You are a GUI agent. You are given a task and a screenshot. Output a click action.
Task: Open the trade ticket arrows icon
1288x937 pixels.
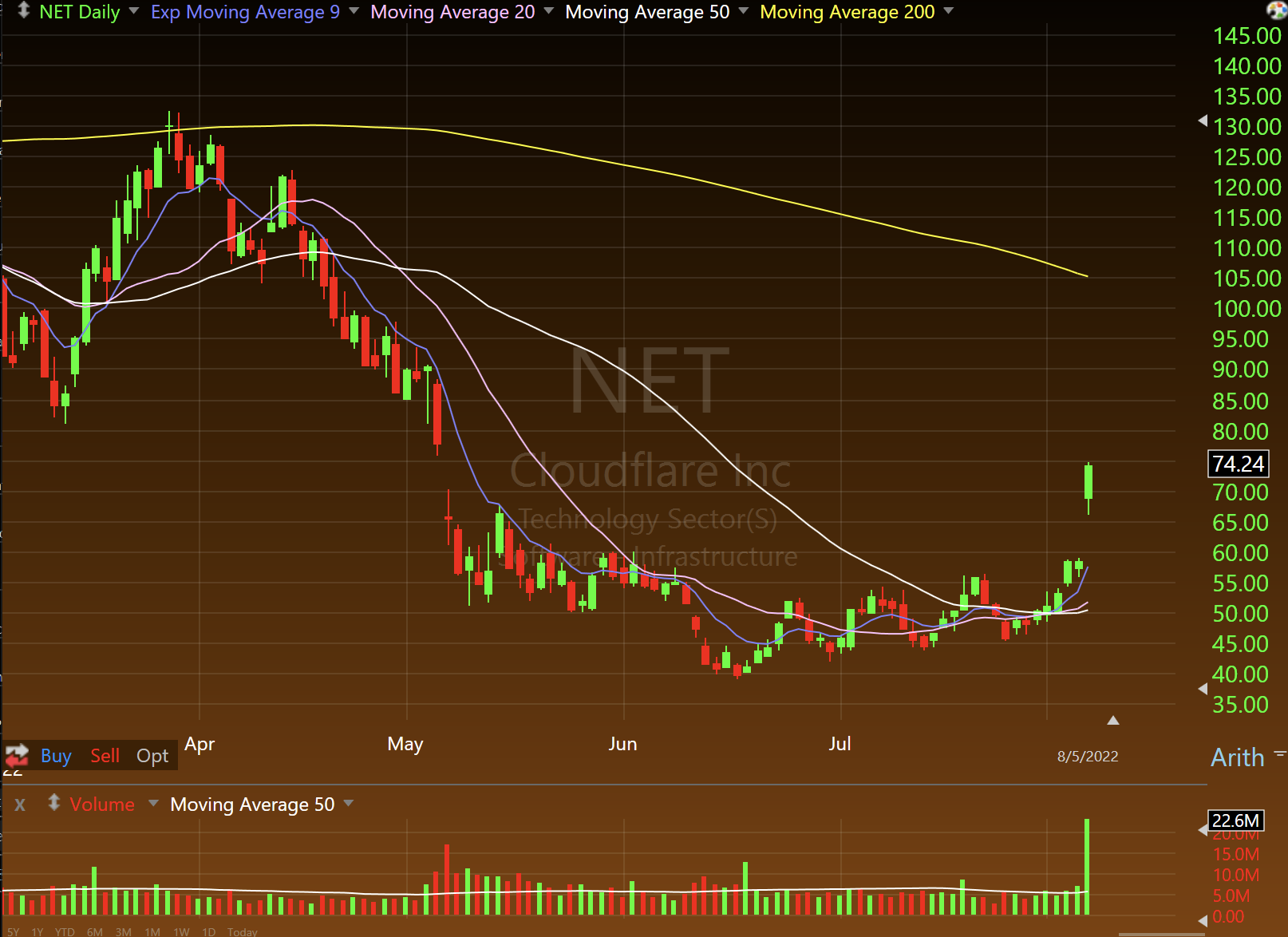point(17,754)
